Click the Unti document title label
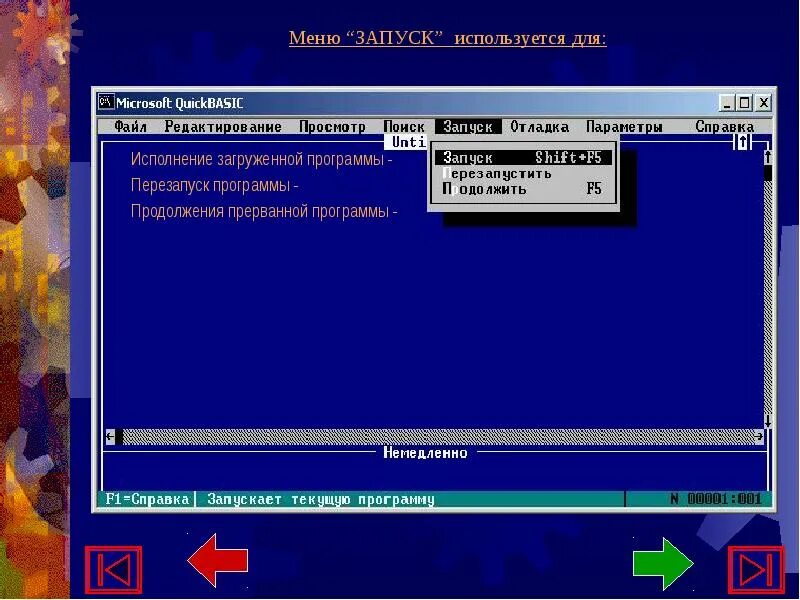The height and width of the screenshot is (600, 800). (408, 142)
